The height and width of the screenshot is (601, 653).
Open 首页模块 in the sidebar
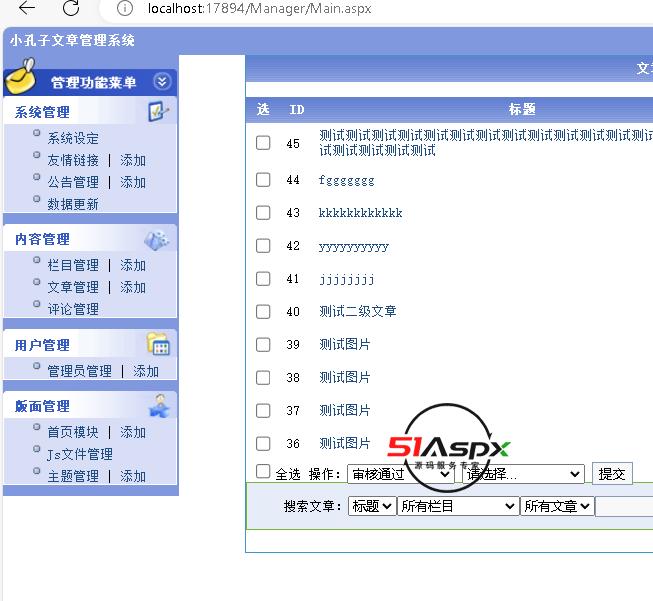[73, 432]
